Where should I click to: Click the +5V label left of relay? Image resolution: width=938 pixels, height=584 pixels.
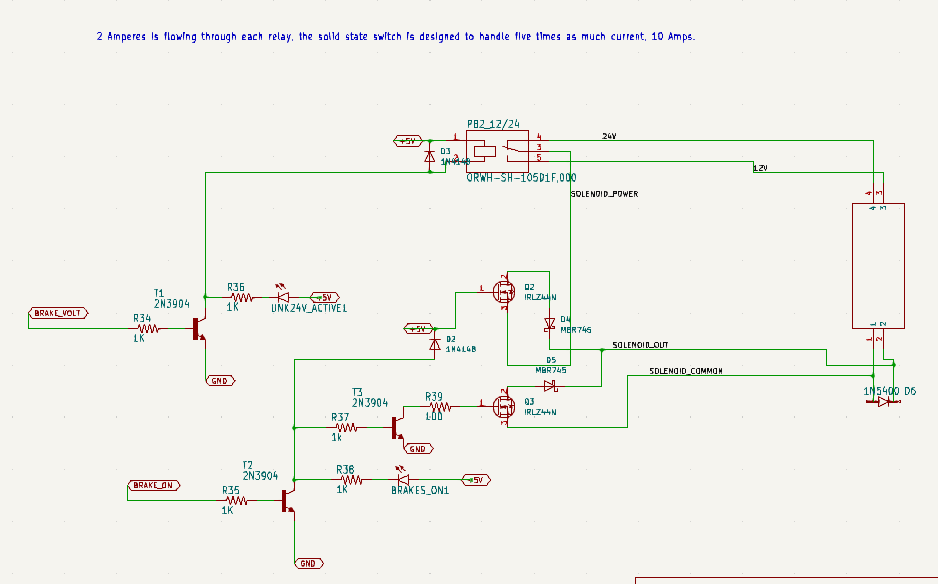coord(408,141)
